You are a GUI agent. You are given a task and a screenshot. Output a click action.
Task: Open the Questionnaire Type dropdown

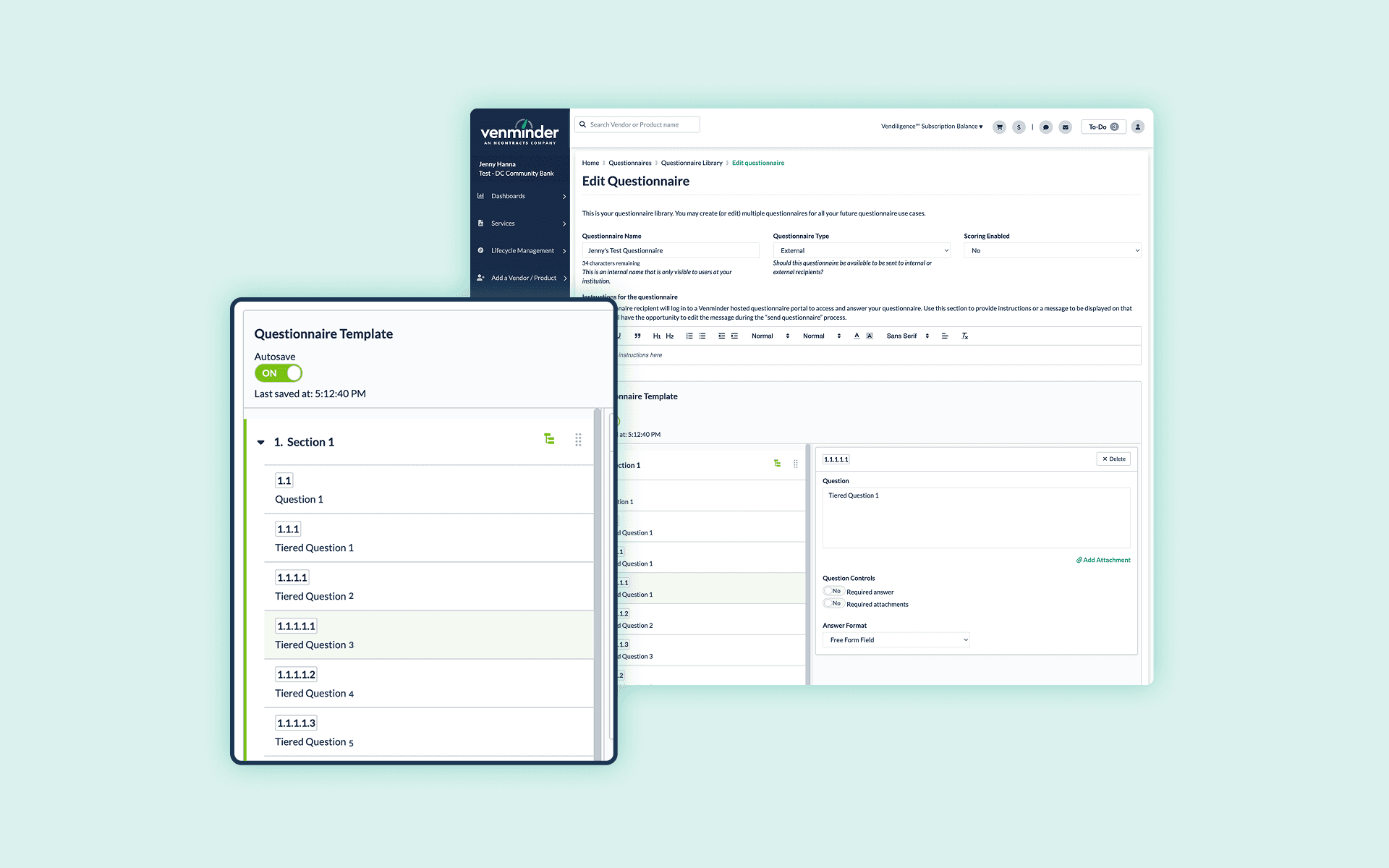(x=861, y=250)
